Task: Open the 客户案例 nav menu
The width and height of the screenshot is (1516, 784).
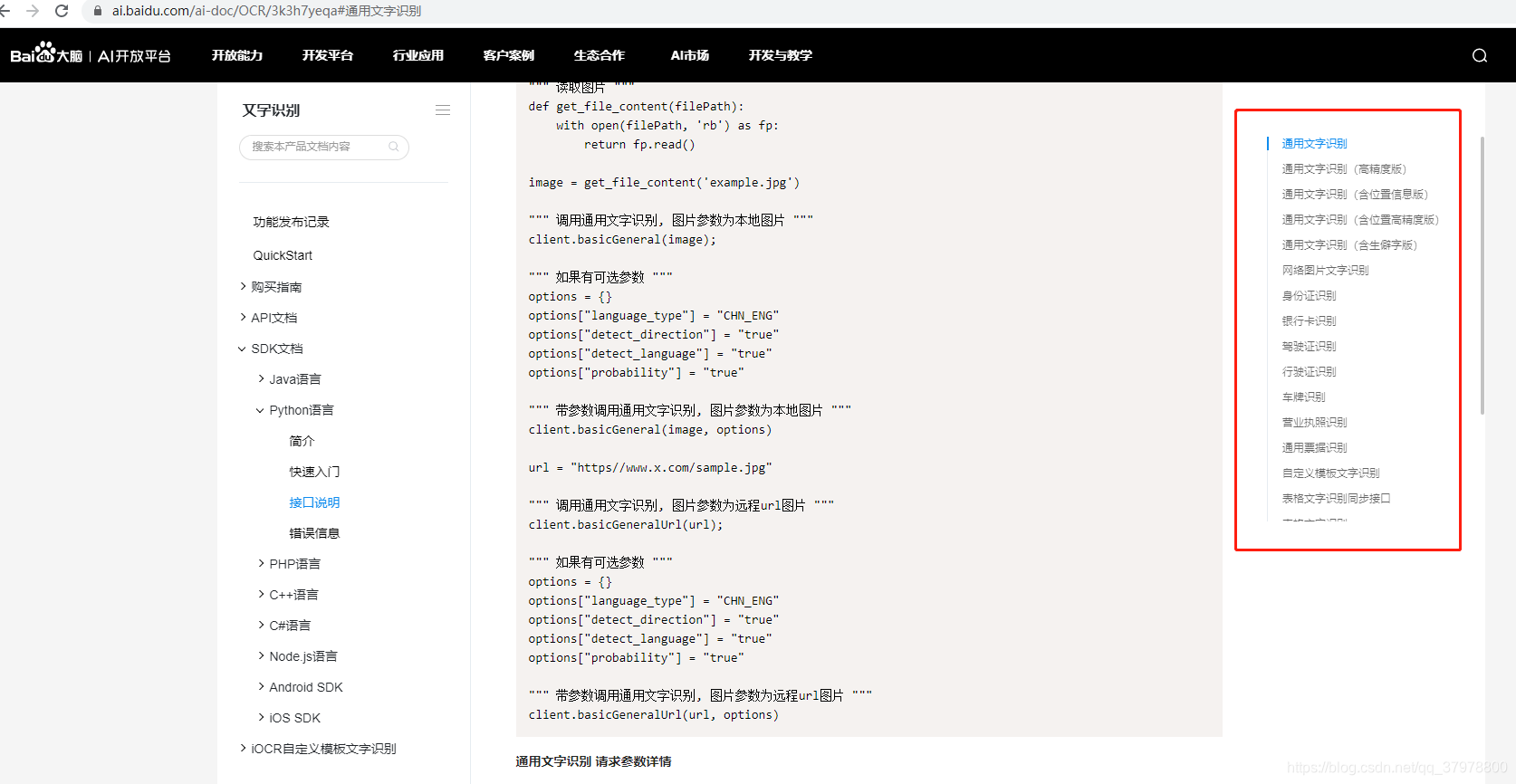Action: pos(509,55)
